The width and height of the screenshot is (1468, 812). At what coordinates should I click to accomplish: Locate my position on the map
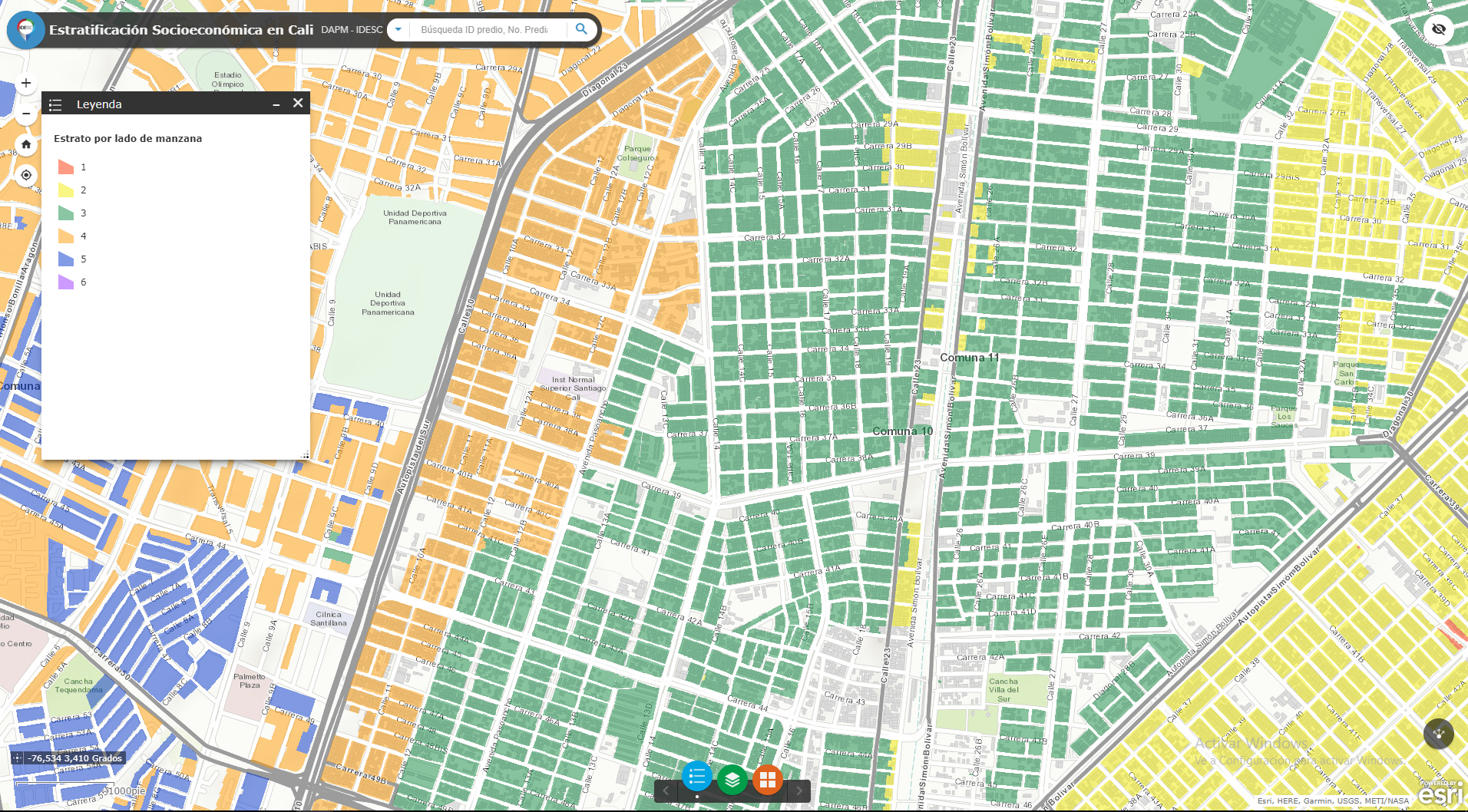[26, 175]
